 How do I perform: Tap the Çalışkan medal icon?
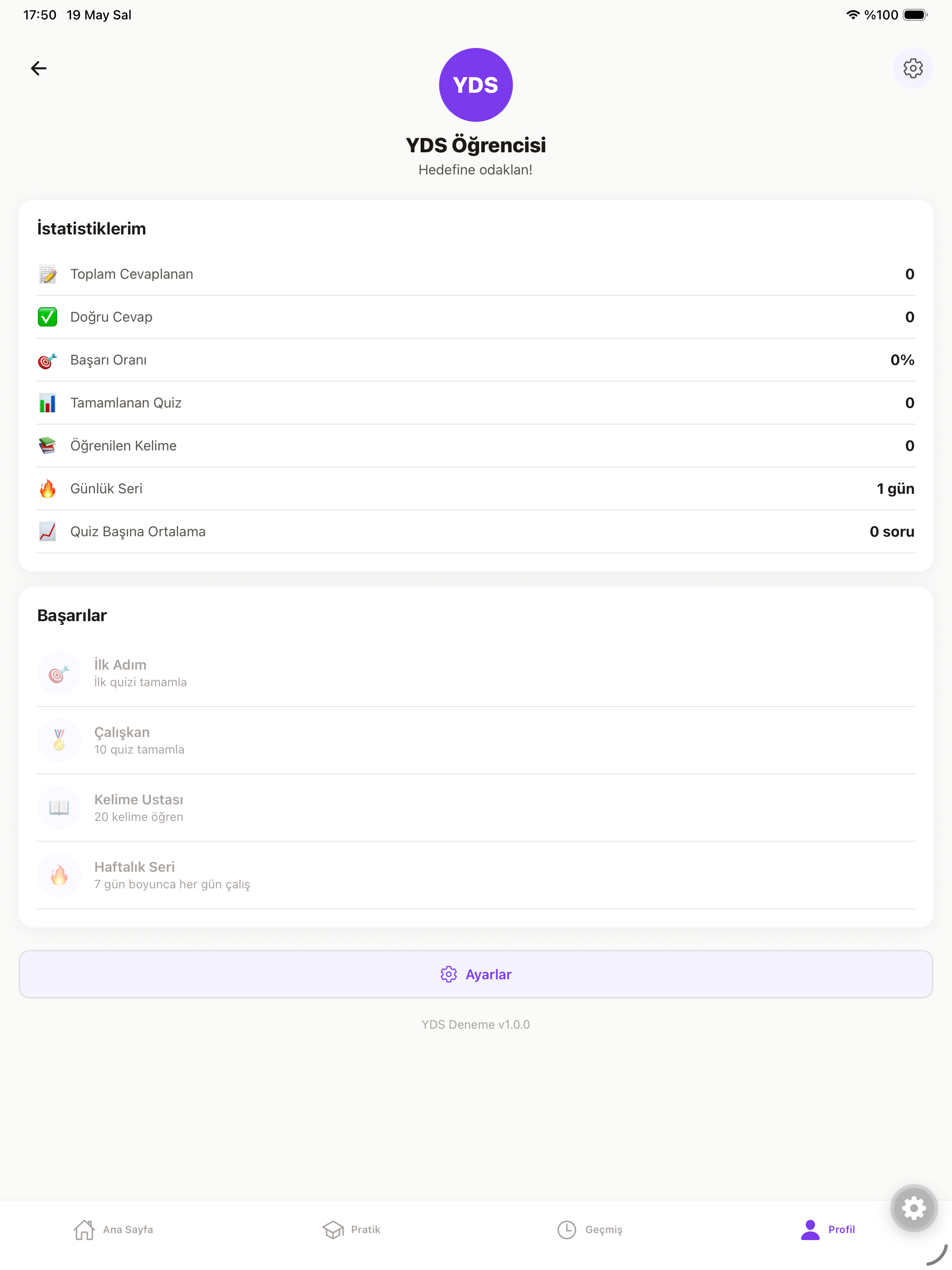pos(59,740)
